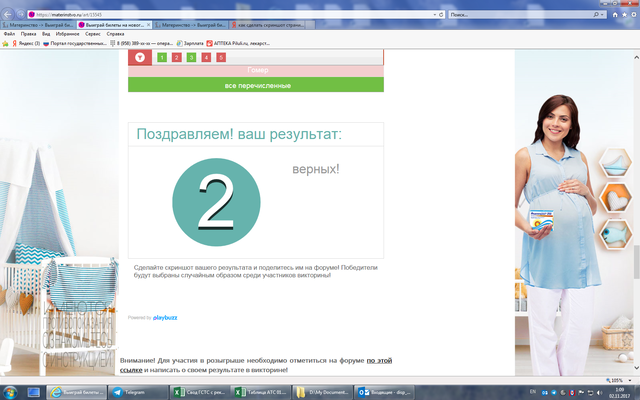The width and height of the screenshot is (640, 400).
Task: Click the scrollbar down arrow
Action: point(636,368)
